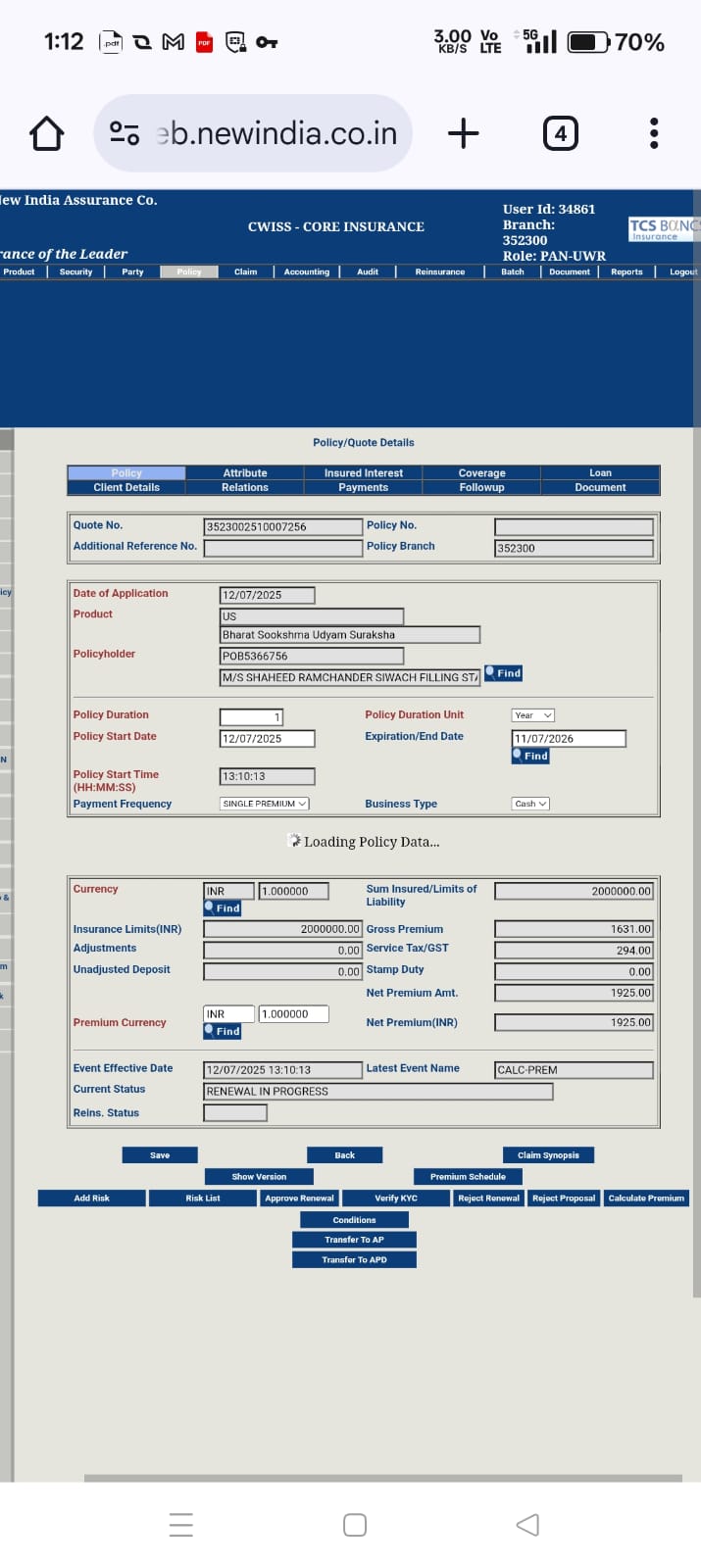
Task: Click the Transfer To APD button
Action: (354, 1260)
